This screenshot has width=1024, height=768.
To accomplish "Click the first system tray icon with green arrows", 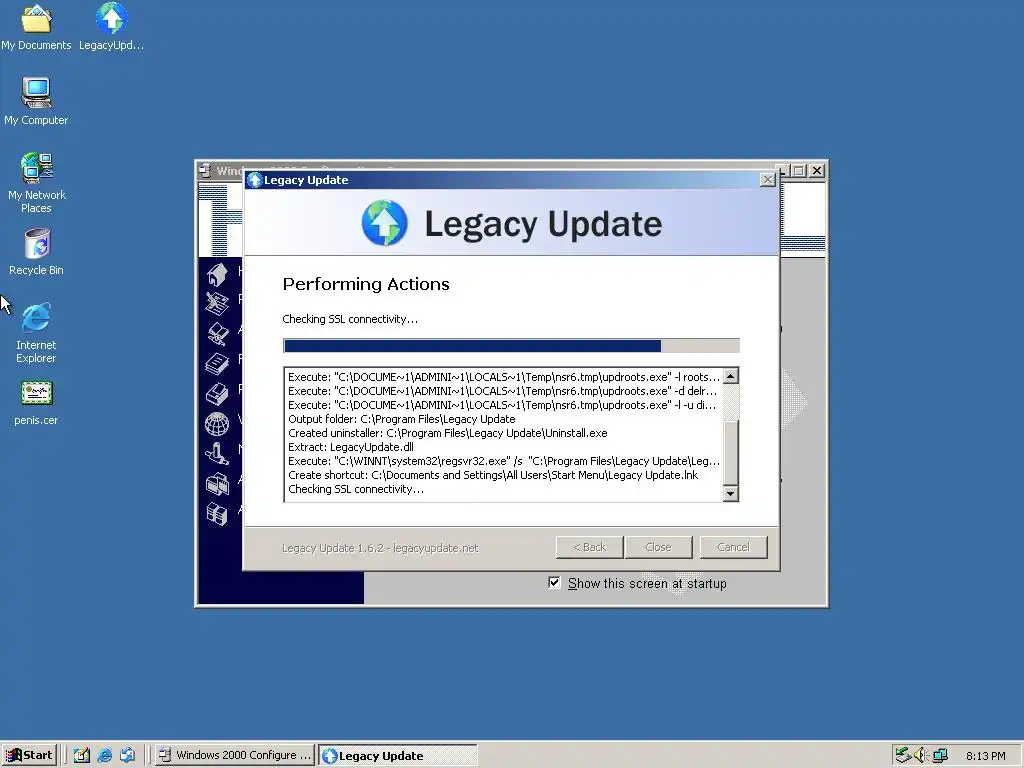I will 903,755.
